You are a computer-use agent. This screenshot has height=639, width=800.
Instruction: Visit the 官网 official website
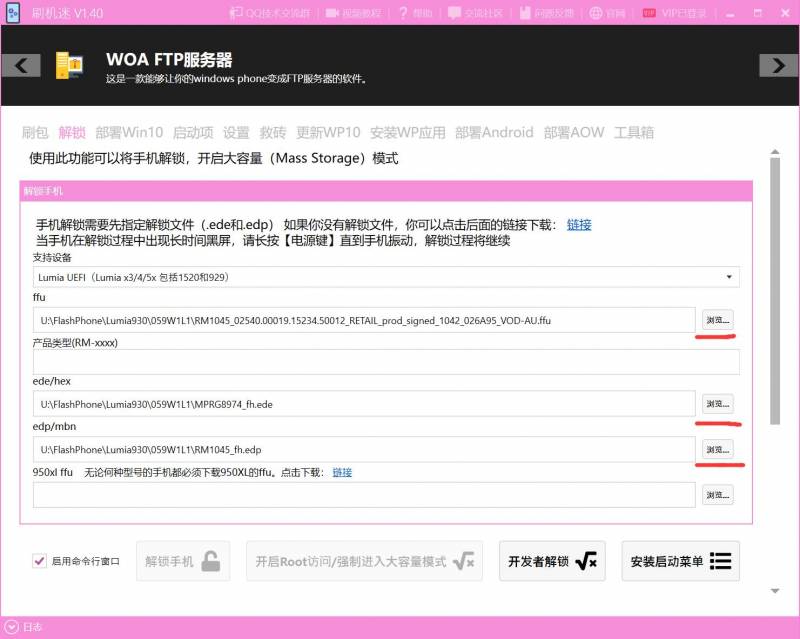[607, 13]
